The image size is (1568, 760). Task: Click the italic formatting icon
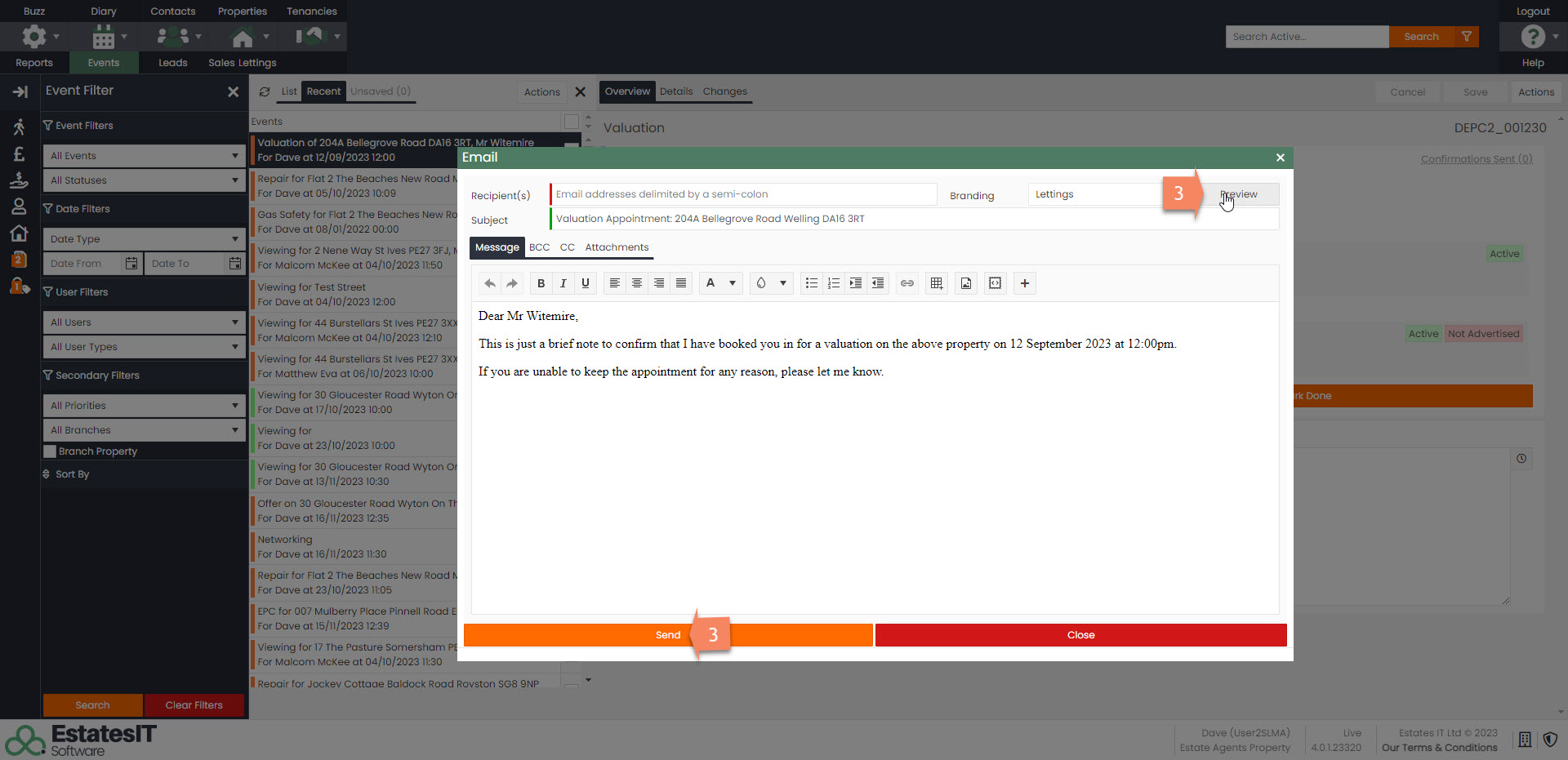pyautogui.click(x=563, y=283)
